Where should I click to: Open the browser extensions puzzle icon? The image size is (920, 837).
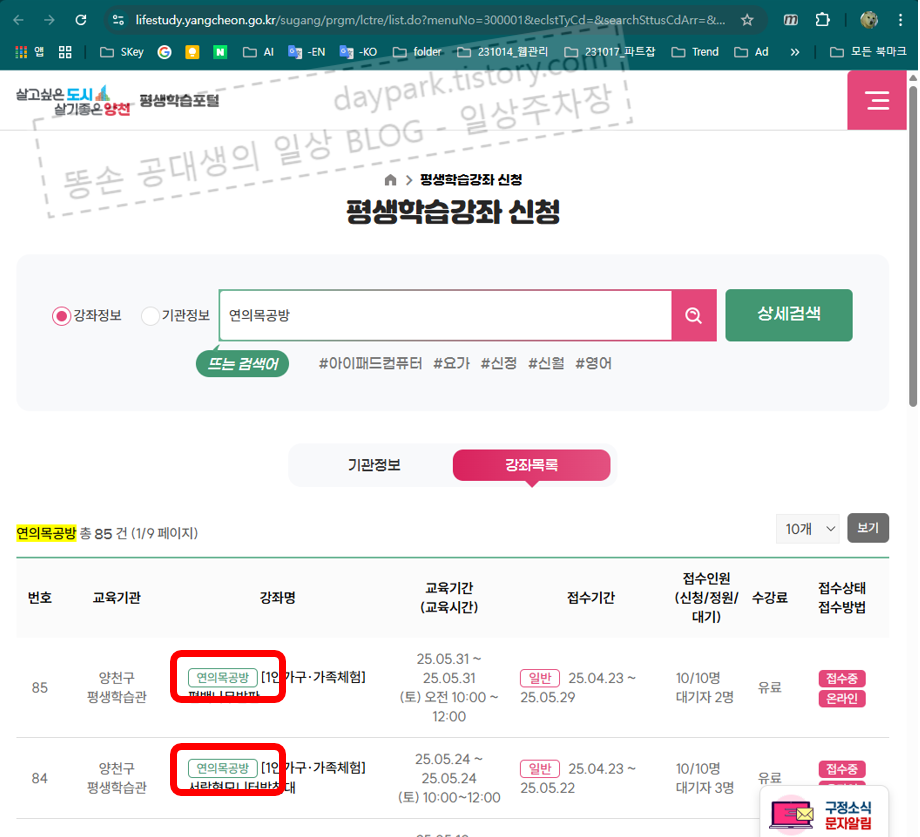coord(822,18)
